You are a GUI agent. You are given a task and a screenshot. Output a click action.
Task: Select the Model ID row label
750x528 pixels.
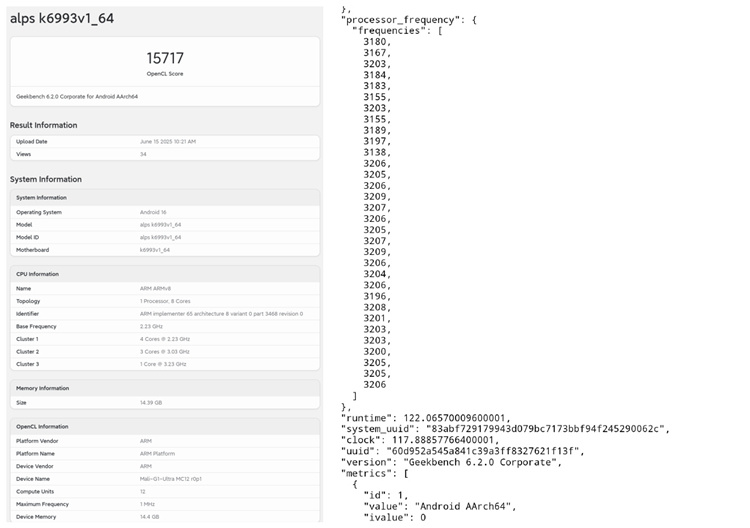pos(27,237)
